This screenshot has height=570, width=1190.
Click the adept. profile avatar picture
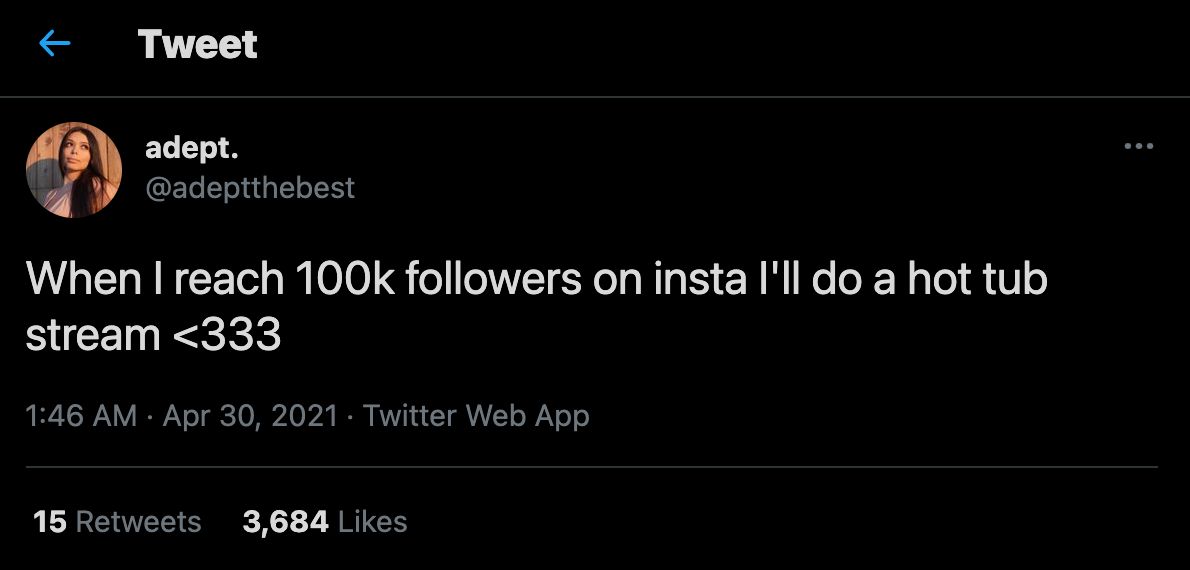point(74,170)
